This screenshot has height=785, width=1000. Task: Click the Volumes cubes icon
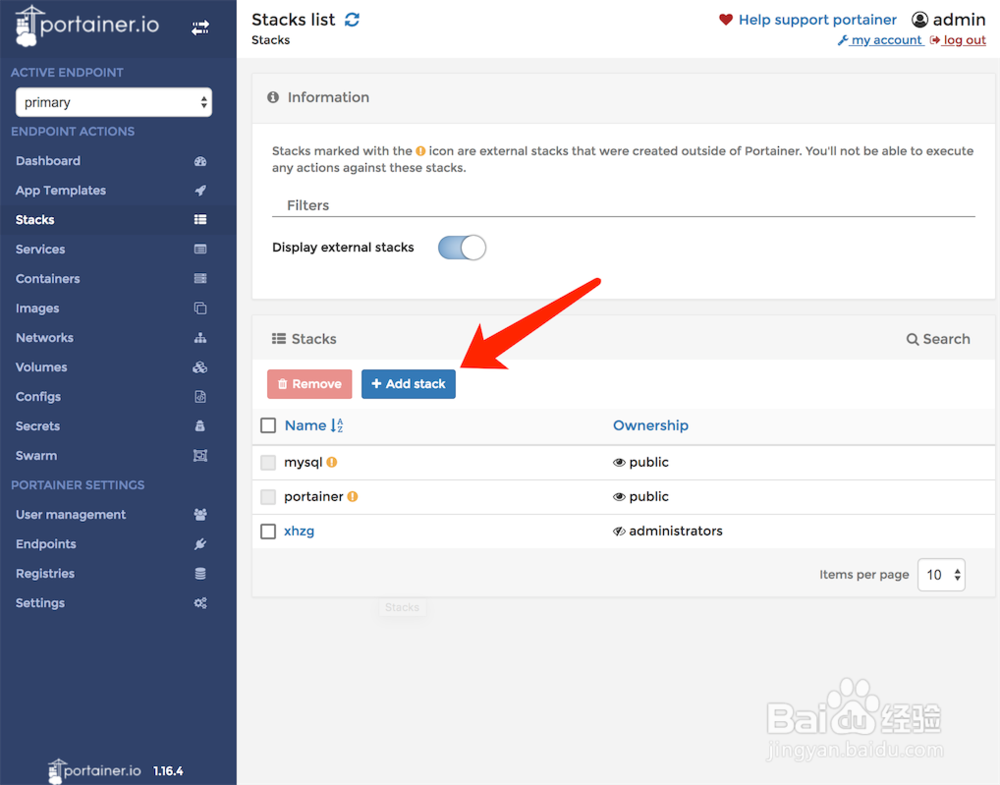(200, 367)
